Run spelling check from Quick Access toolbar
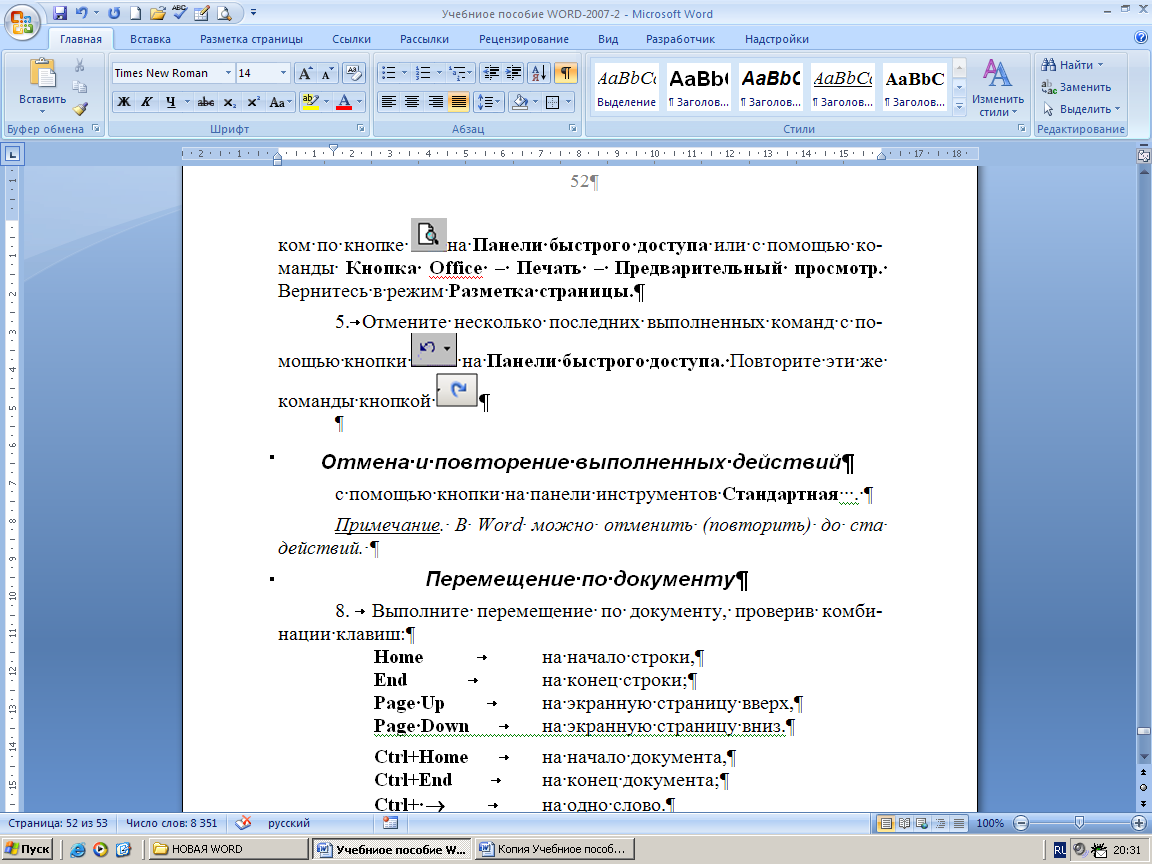Image resolution: width=1152 pixels, height=864 pixels. (179, 12)
